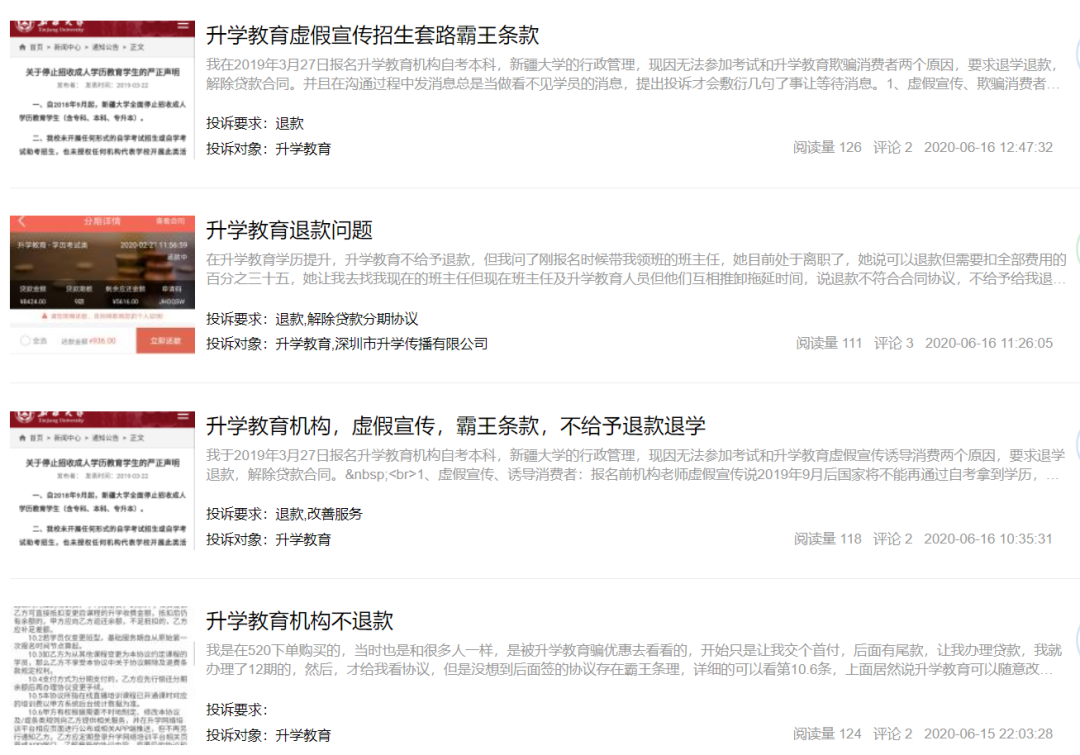This screenshot has height=755, width=1080.
Task: Click 阅读量 118 count
Action: coord(827,539)
